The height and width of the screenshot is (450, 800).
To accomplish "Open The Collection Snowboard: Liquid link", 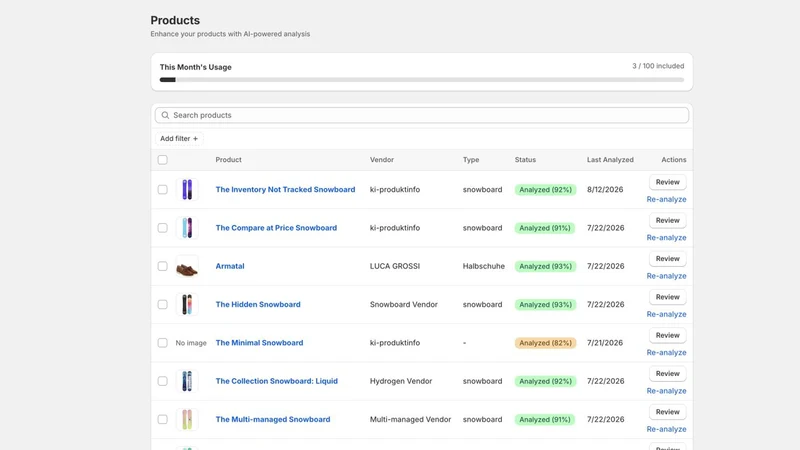I will [x=277, y=381].
